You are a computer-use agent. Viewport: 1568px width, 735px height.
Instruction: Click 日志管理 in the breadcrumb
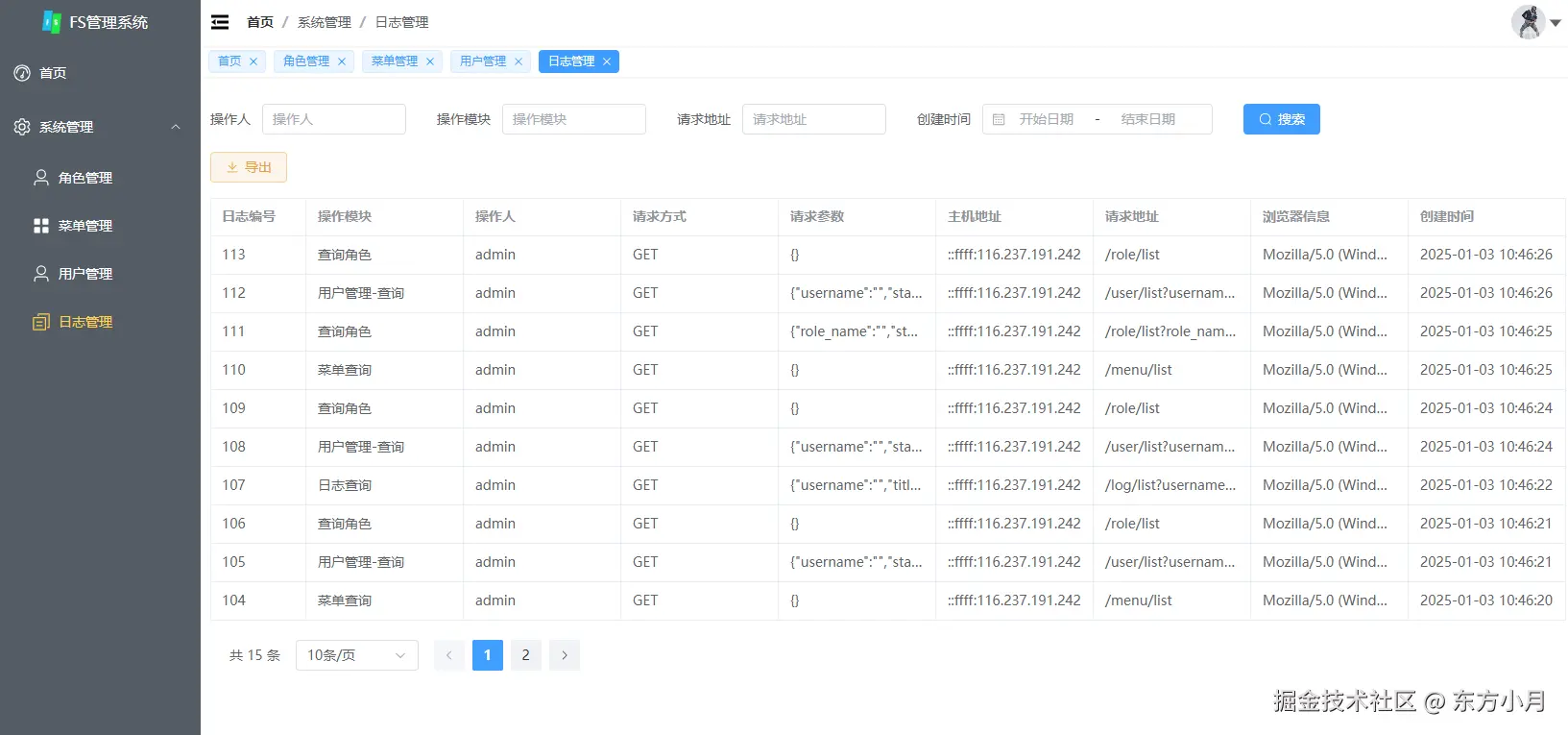pos(401,22)
